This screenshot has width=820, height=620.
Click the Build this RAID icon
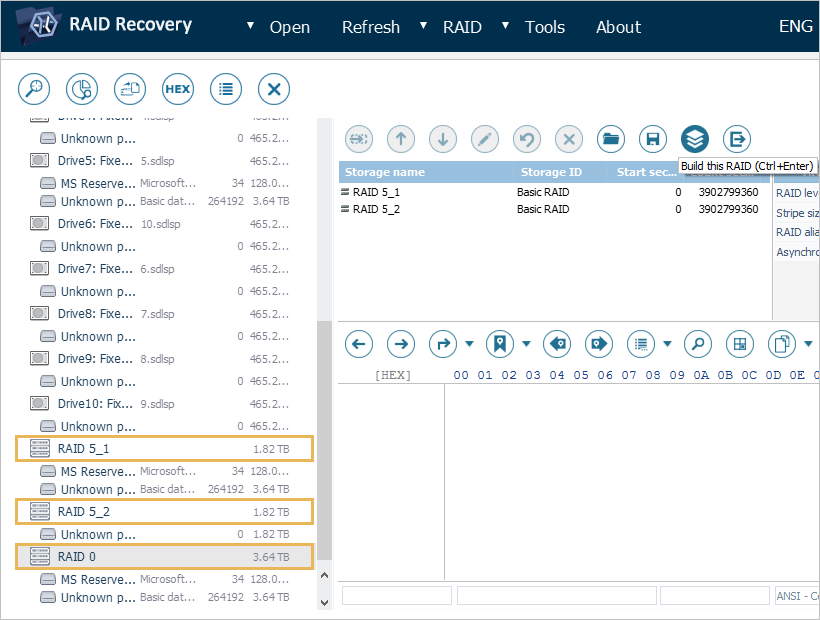[695, 139]
